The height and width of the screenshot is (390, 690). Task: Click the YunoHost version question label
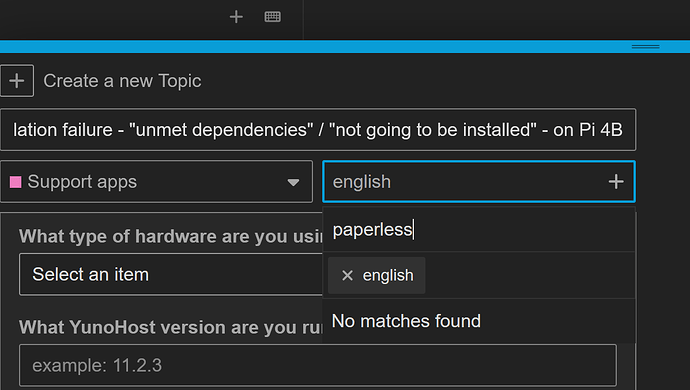(x=171, y=327)
